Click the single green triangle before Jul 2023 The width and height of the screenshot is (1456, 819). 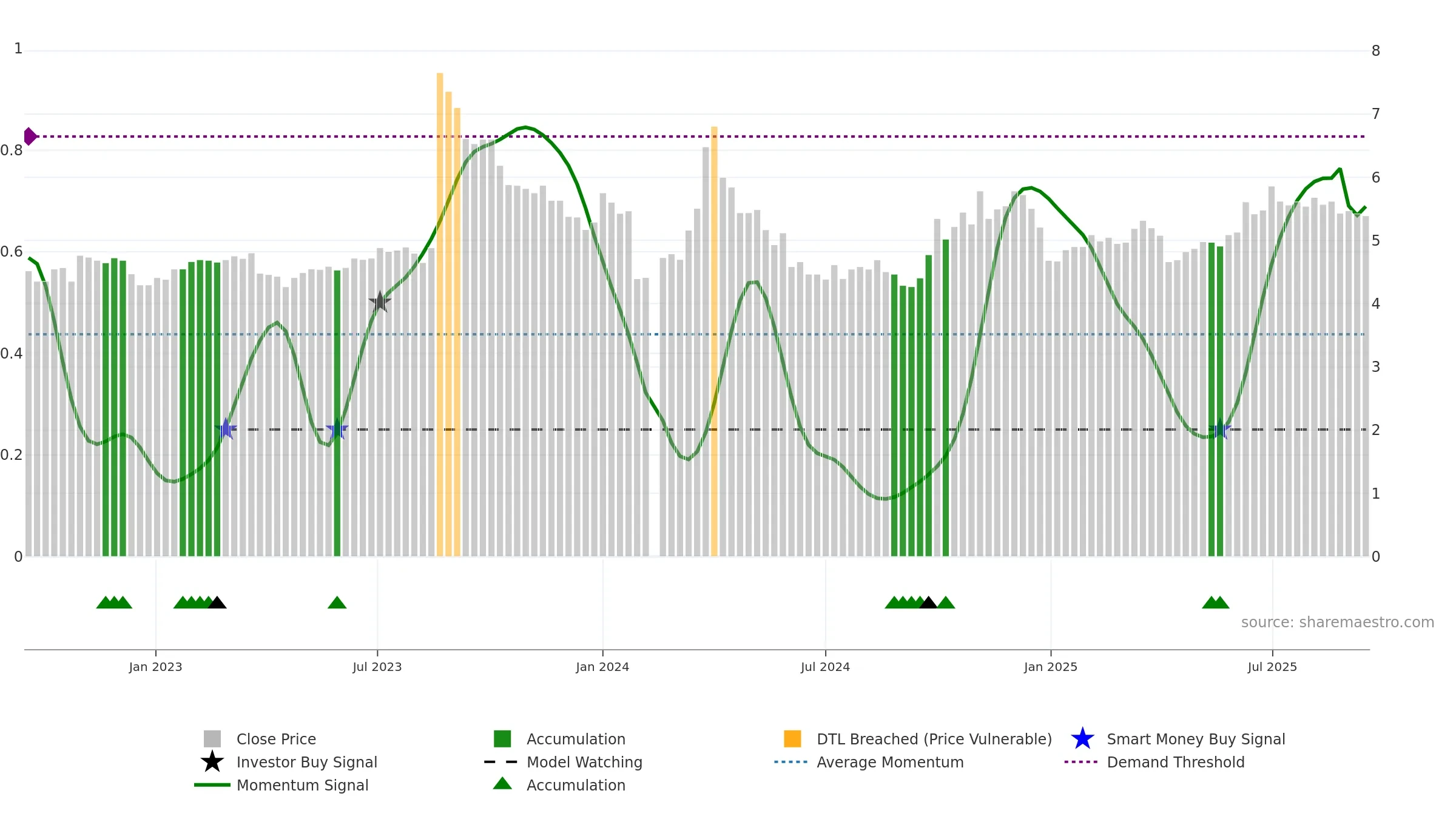tap(337, 602)
